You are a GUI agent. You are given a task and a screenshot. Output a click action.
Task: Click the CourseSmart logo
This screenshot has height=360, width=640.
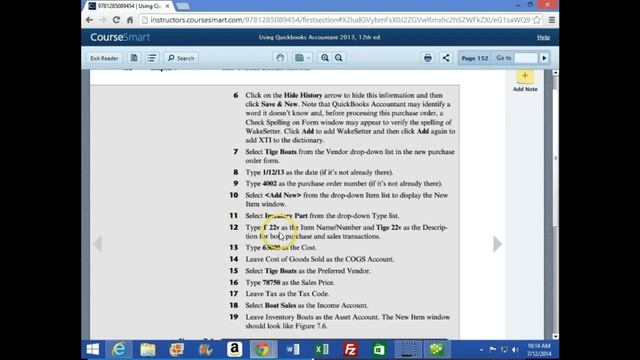(120, 37)
